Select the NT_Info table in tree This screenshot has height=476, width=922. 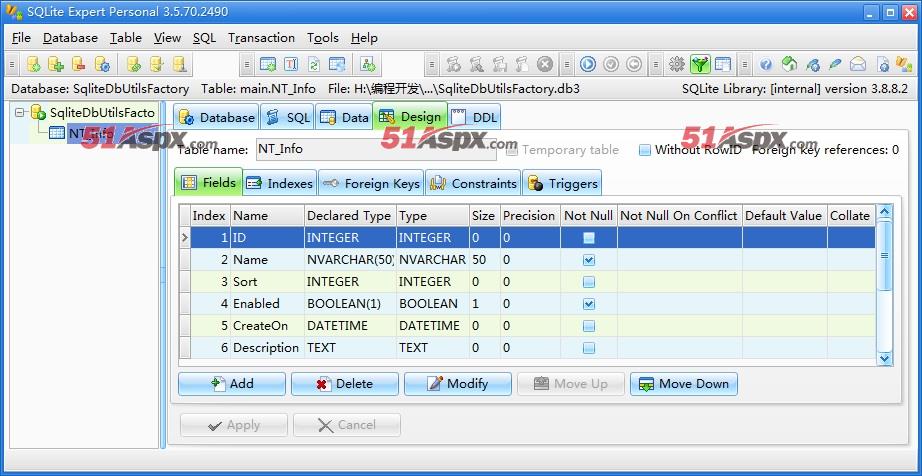[90, 133]
